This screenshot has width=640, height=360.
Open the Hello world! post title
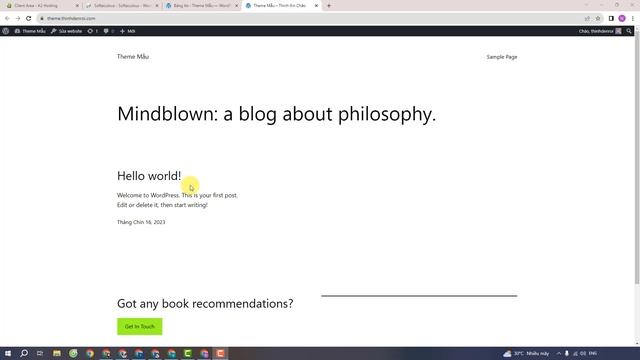pyautogui.click(x=149, y=176)
